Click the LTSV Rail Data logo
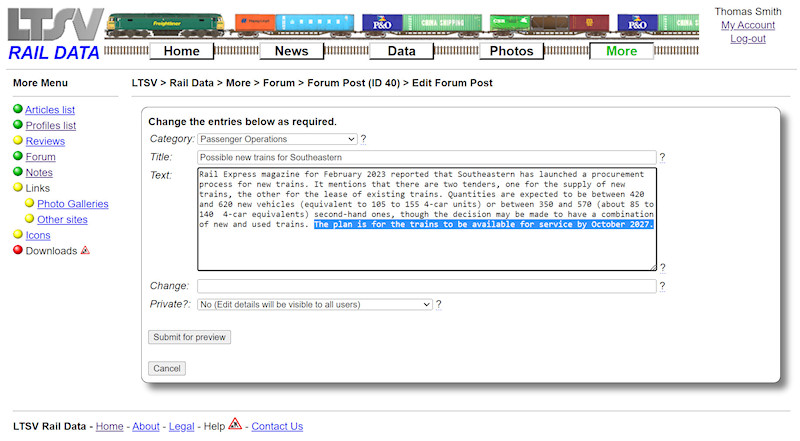 pyautogui.click(x=55, y=34)
